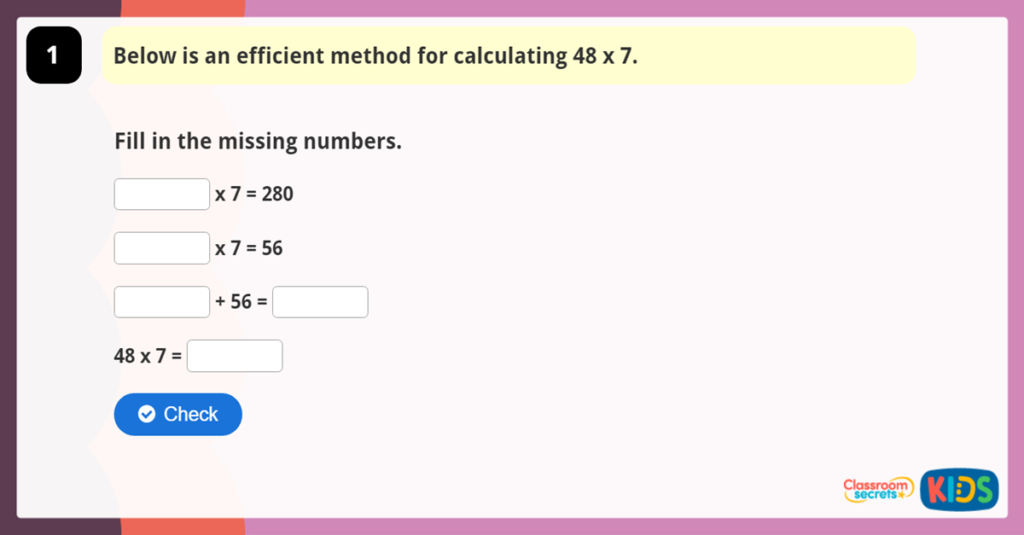Click the 'x 7 = 280' equation text
This screenshot has height=535, width=1024.
tap(254, 194)
